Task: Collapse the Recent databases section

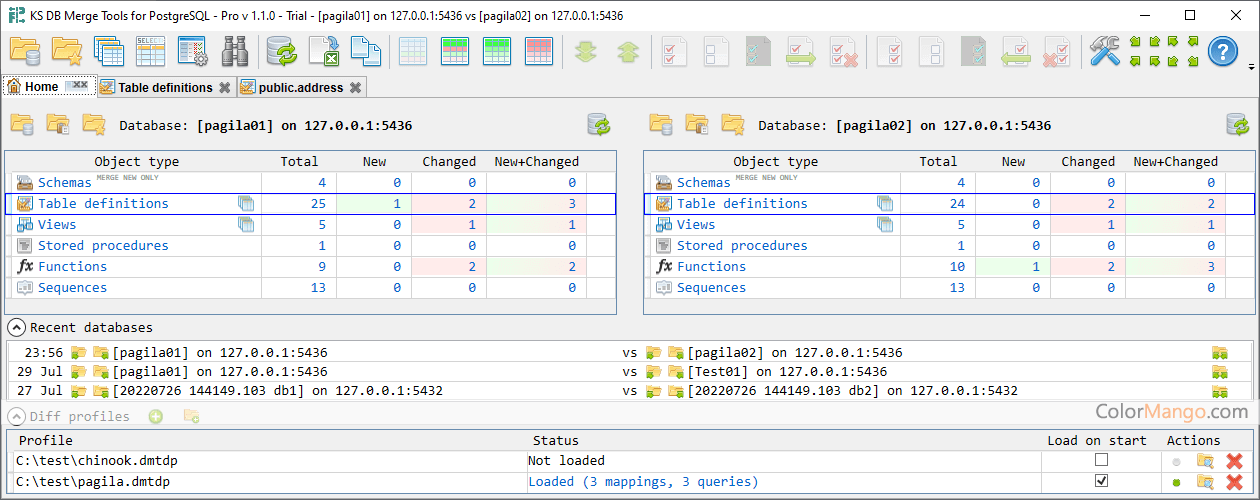Action: coord(16,327)
